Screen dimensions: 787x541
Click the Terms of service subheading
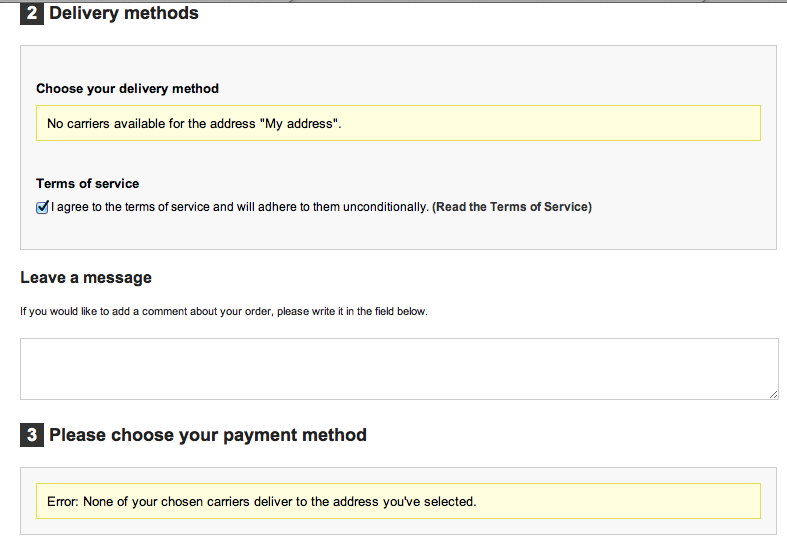87,184
